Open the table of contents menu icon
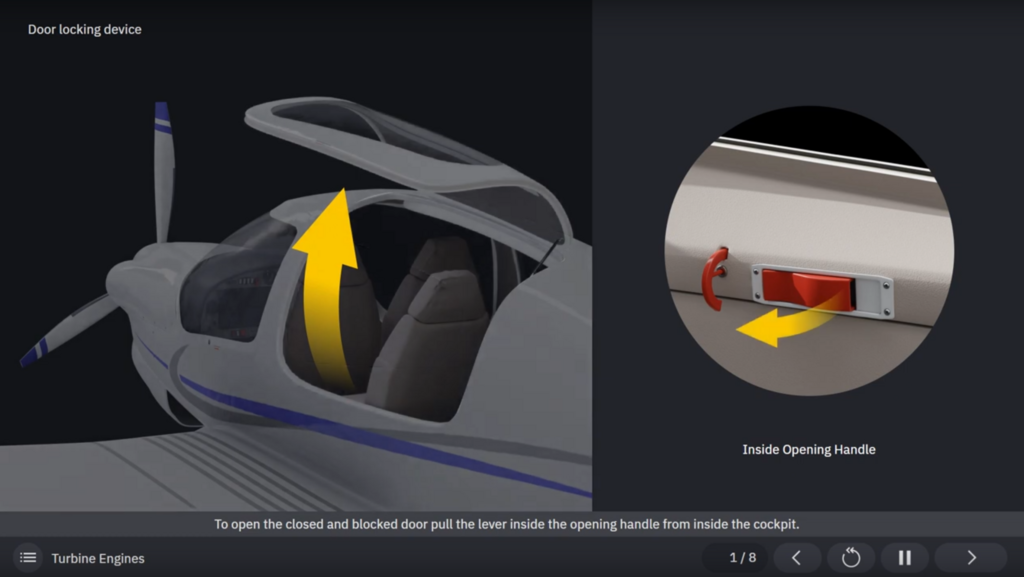This screenshot has width=1024, height=577. coord(28,557)
